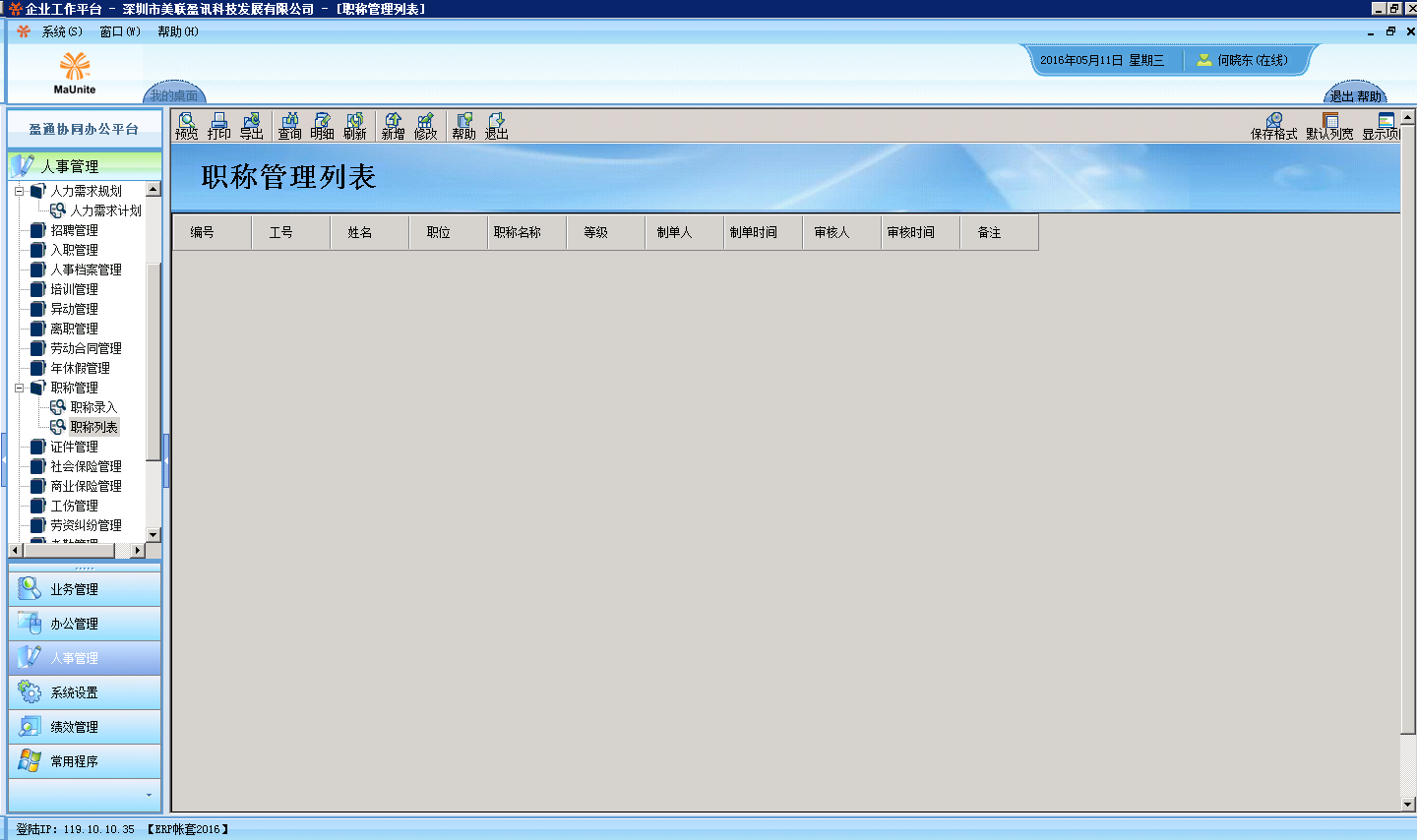Image resolution: width=1417 pixels, height=840 pixels.
Task: Click the 打印 print toolbar icon
Action: click(x=219, y=126)
